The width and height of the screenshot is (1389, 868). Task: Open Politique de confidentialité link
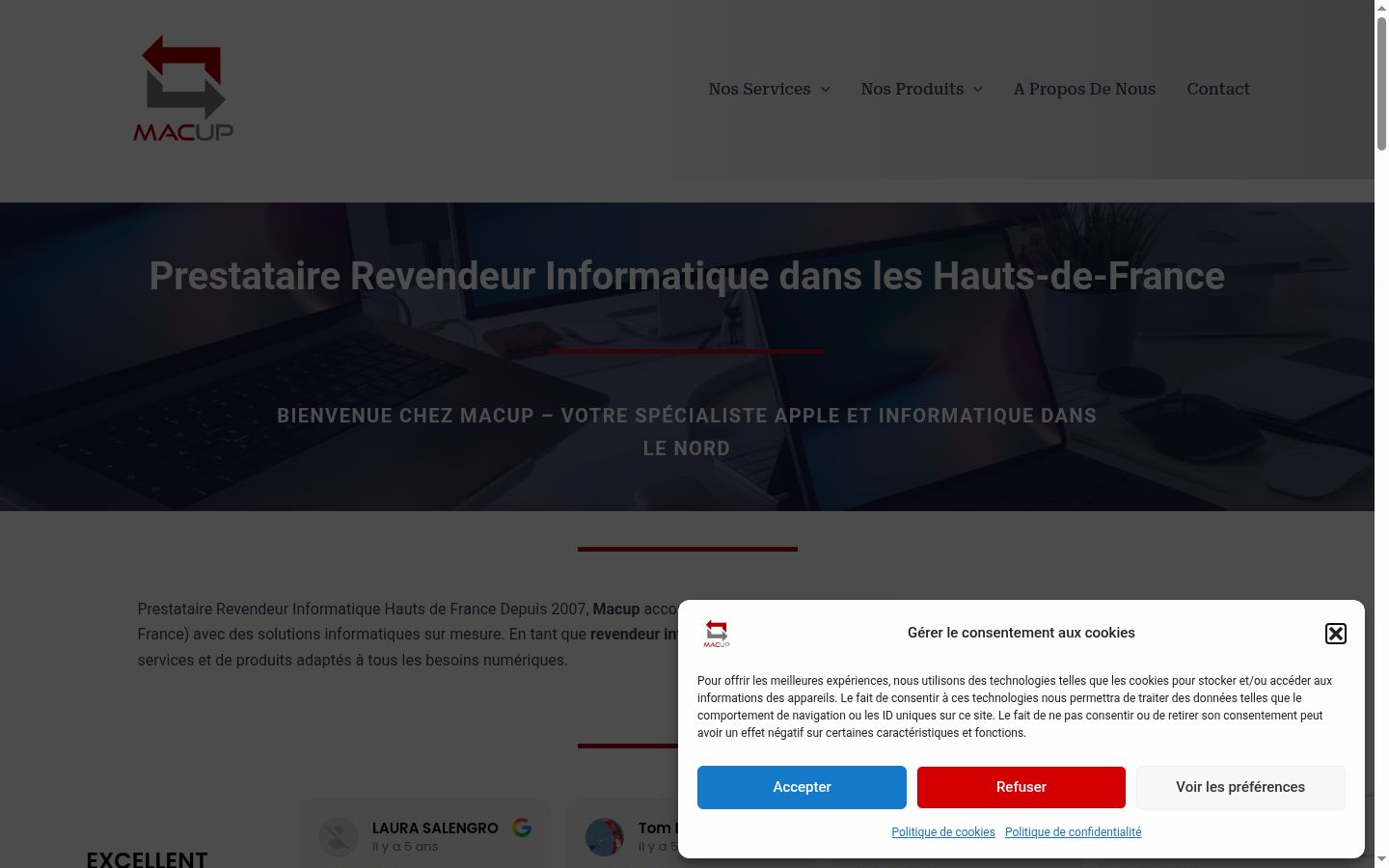click(x=1073, y=832)
